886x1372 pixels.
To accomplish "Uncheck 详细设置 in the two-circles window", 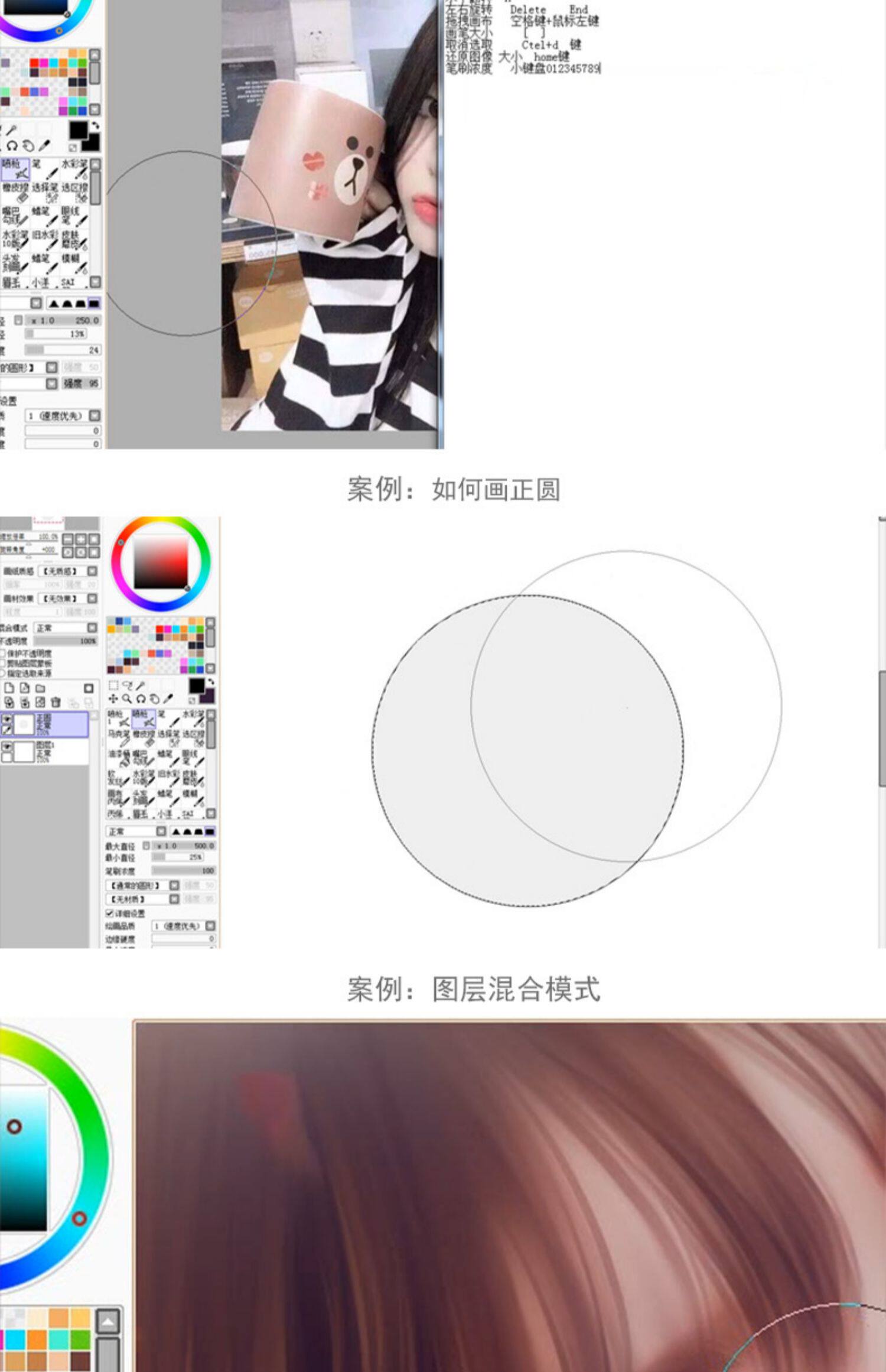I will [x=109, y=913].
